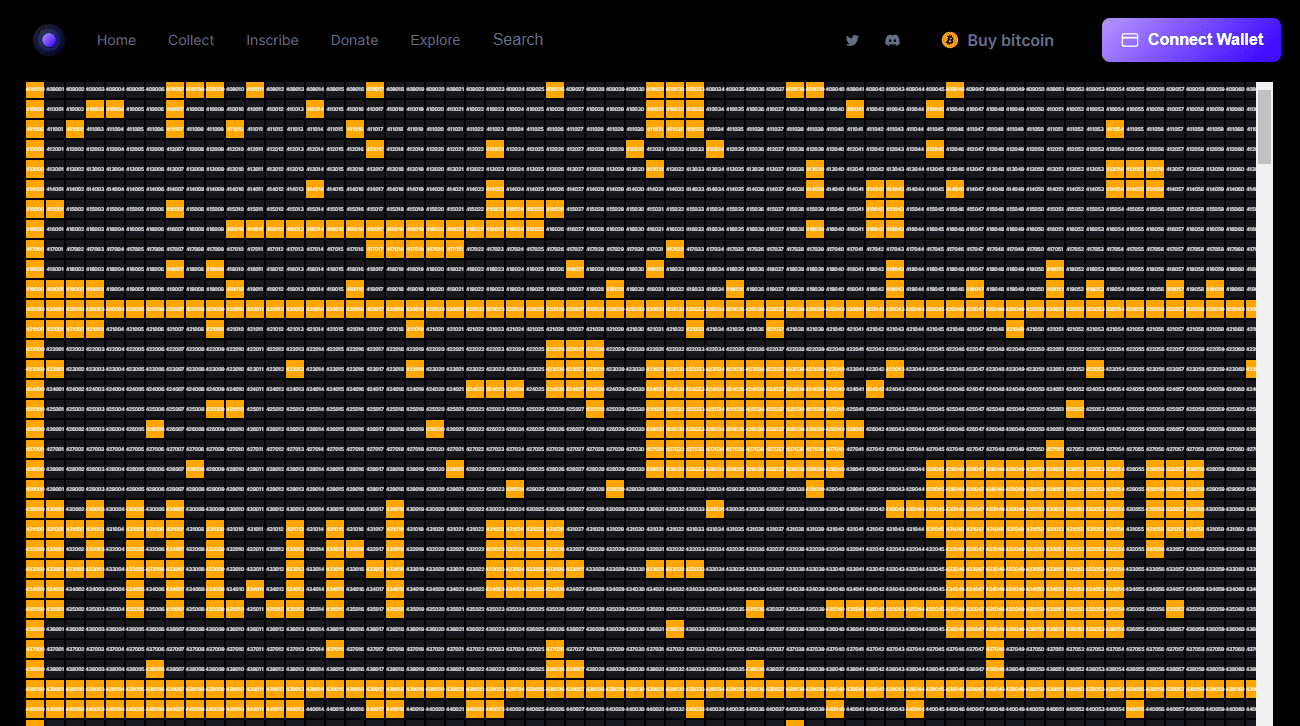Select the orange block 409000 cell
Image resolution: width=1300 pixels, height=726 pixels.
tap(35, 89)
